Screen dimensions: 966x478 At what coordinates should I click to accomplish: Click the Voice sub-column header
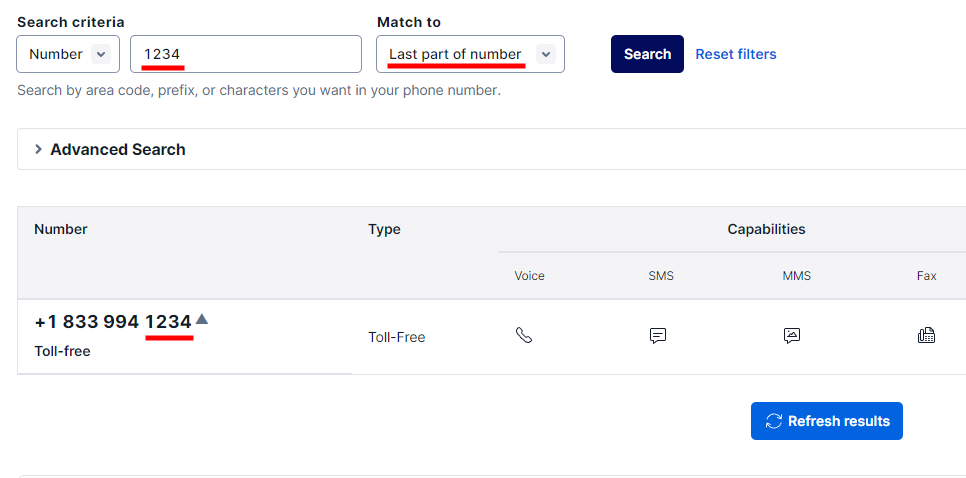pyautogui.click(x=530, y=275)
